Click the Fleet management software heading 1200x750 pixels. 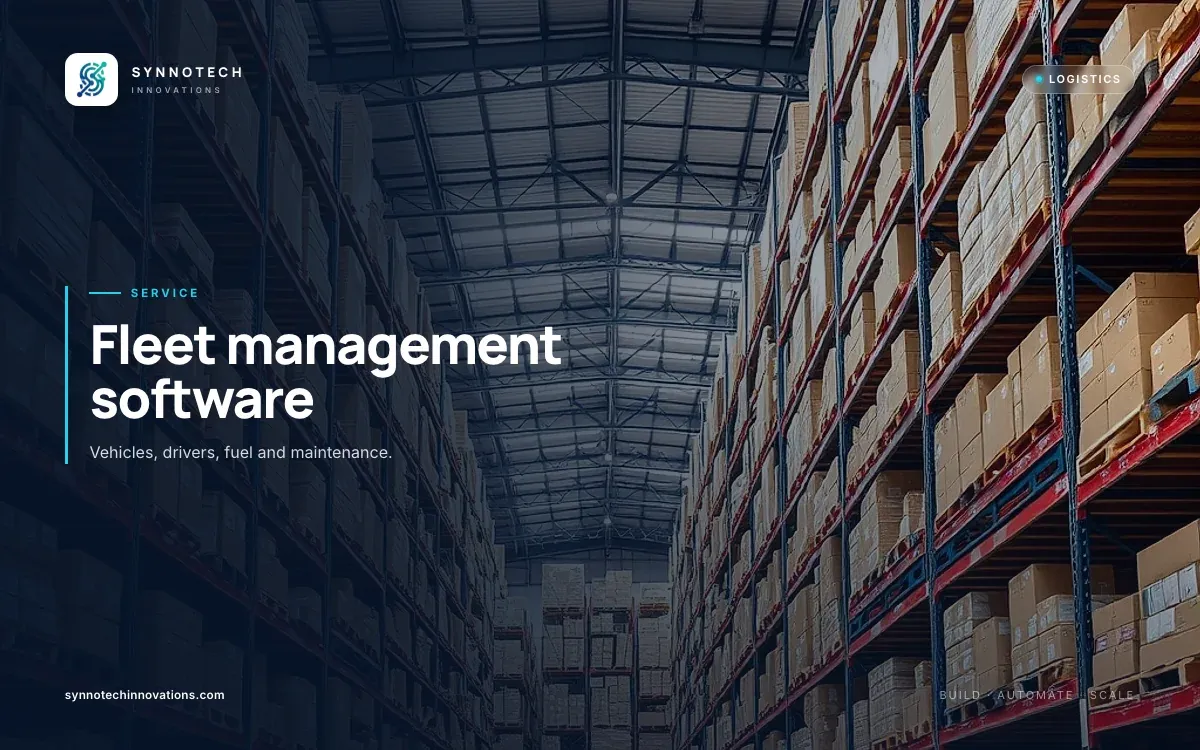[x=326, y=371]
